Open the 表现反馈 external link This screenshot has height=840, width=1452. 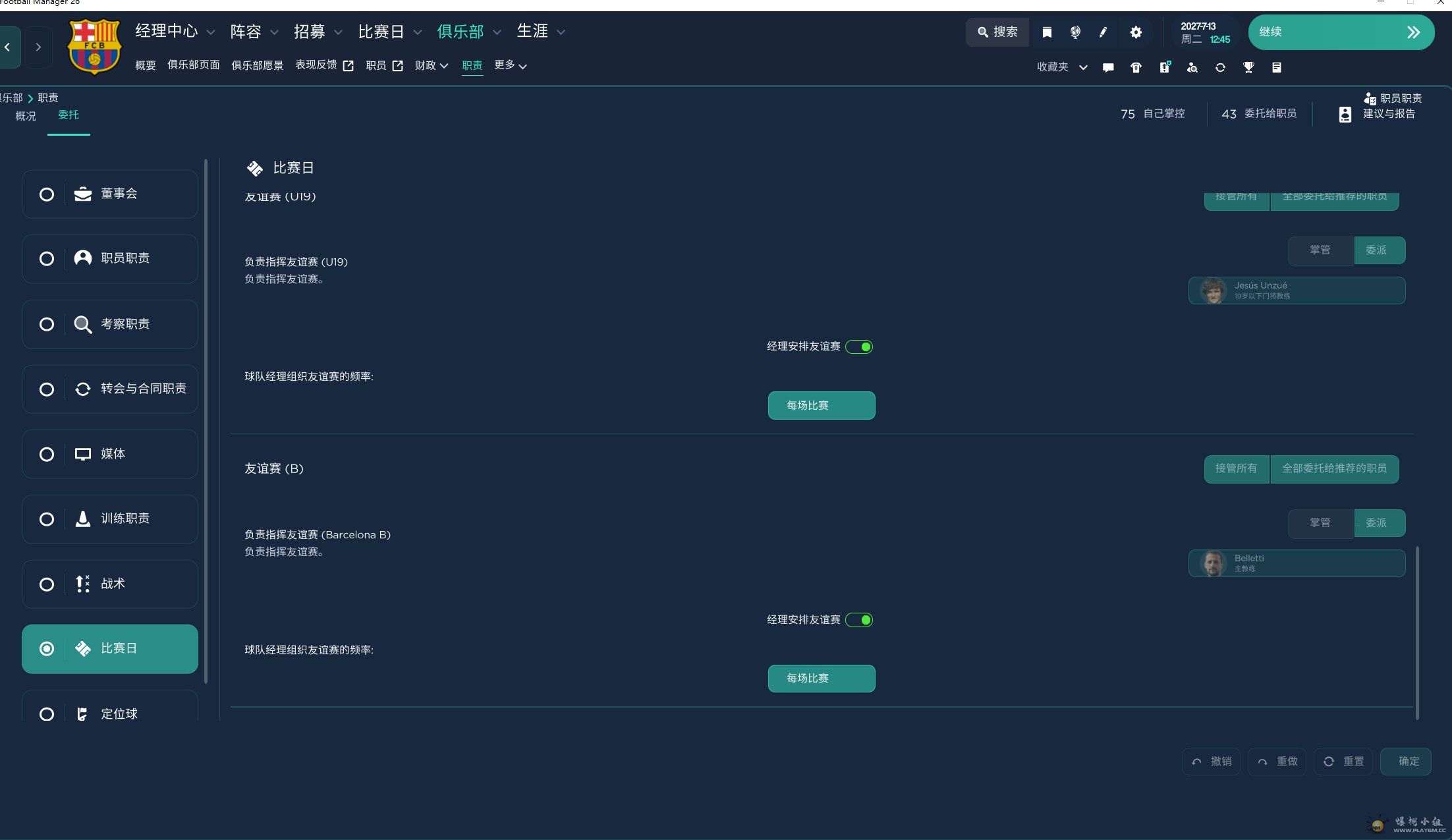(x=324, y=65)
